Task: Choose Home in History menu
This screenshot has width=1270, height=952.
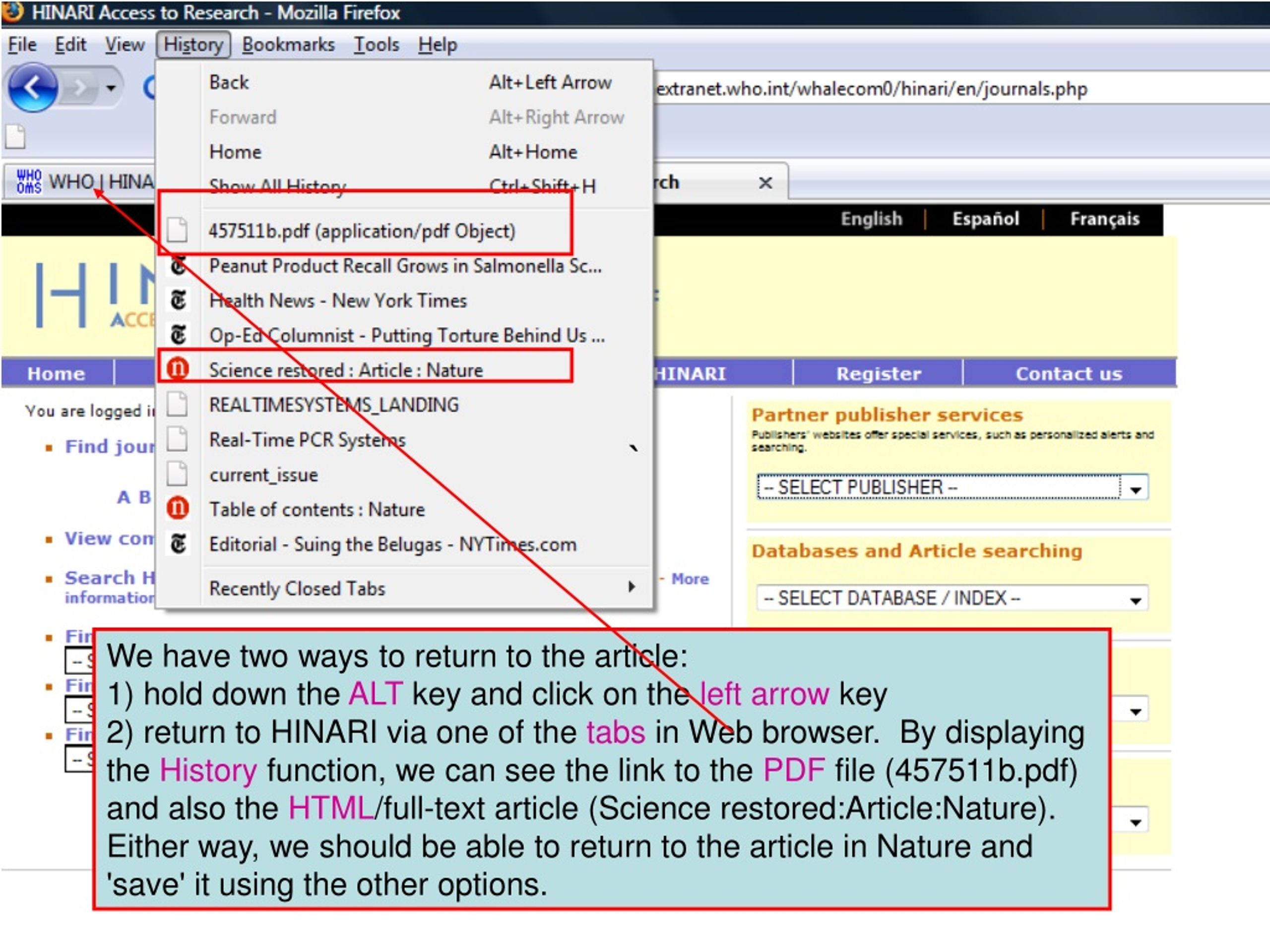Action: click(404, 152)
